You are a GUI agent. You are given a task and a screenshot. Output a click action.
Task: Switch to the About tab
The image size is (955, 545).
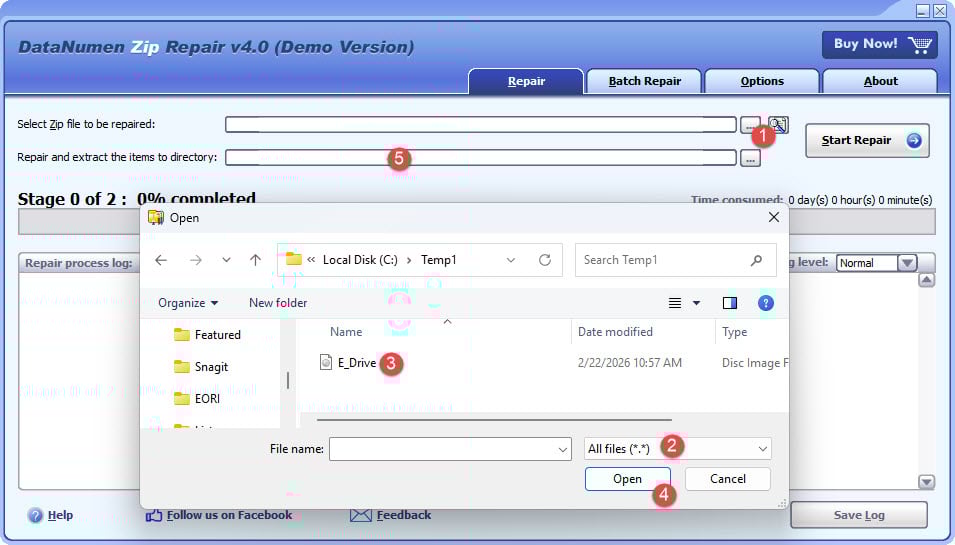(880, 82)
